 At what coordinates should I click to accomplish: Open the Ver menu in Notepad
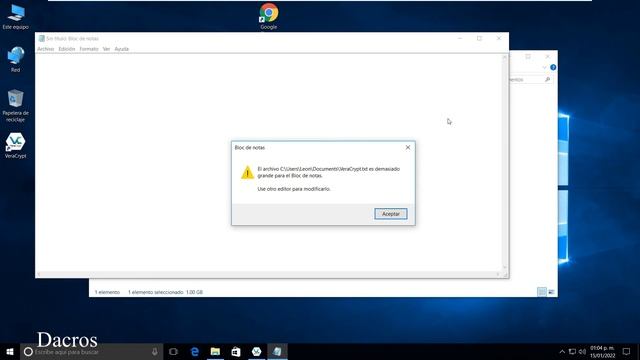[x=106, y=49]
